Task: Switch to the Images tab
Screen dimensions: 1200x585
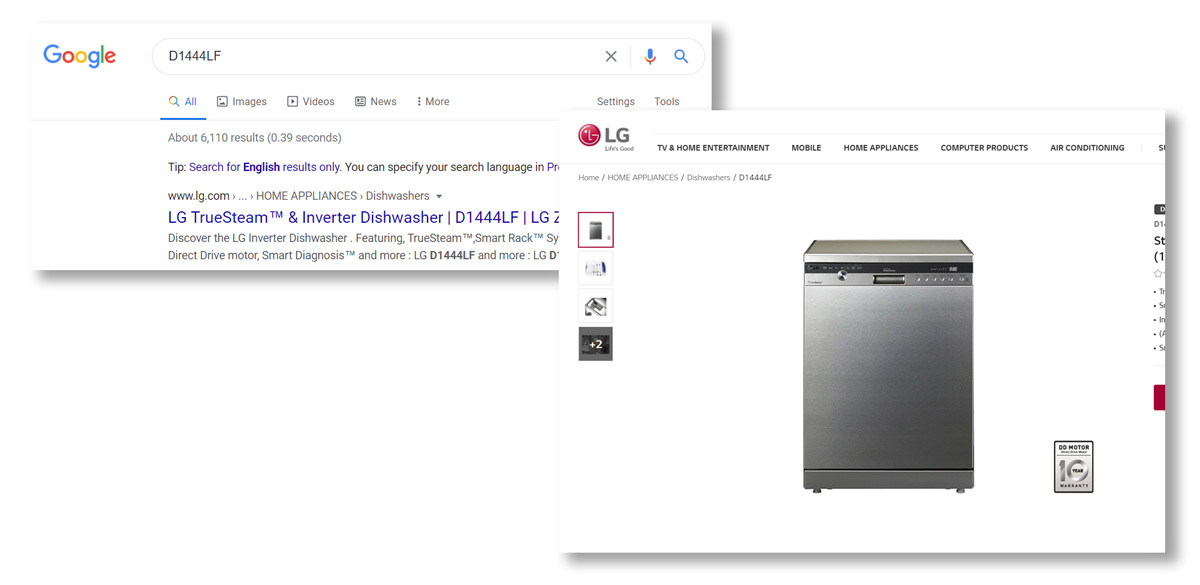Action: pyautogui.click(x=242, y=102)
